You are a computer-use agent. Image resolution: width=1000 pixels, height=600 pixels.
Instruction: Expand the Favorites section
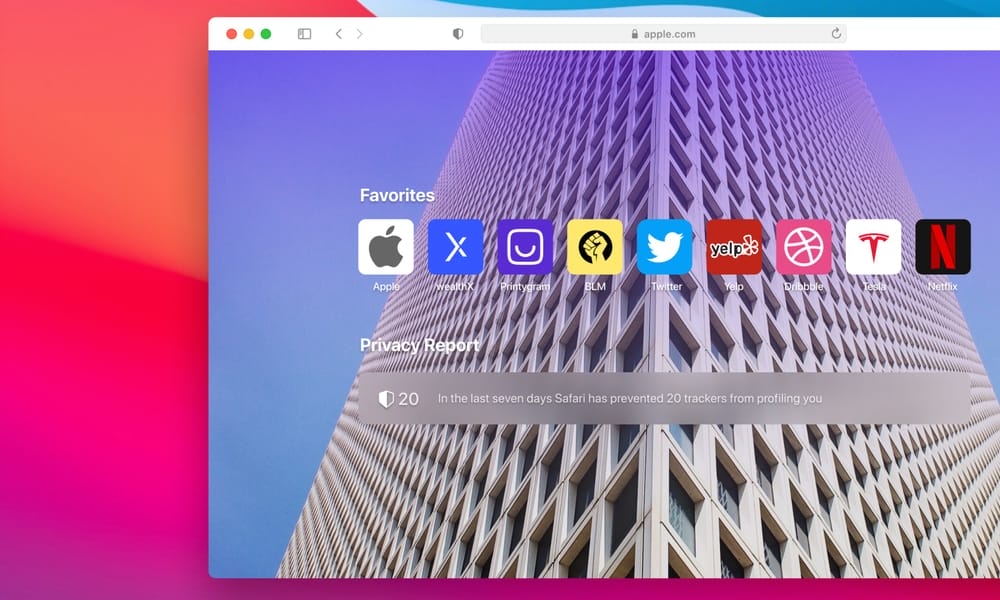tap(396, 195)
